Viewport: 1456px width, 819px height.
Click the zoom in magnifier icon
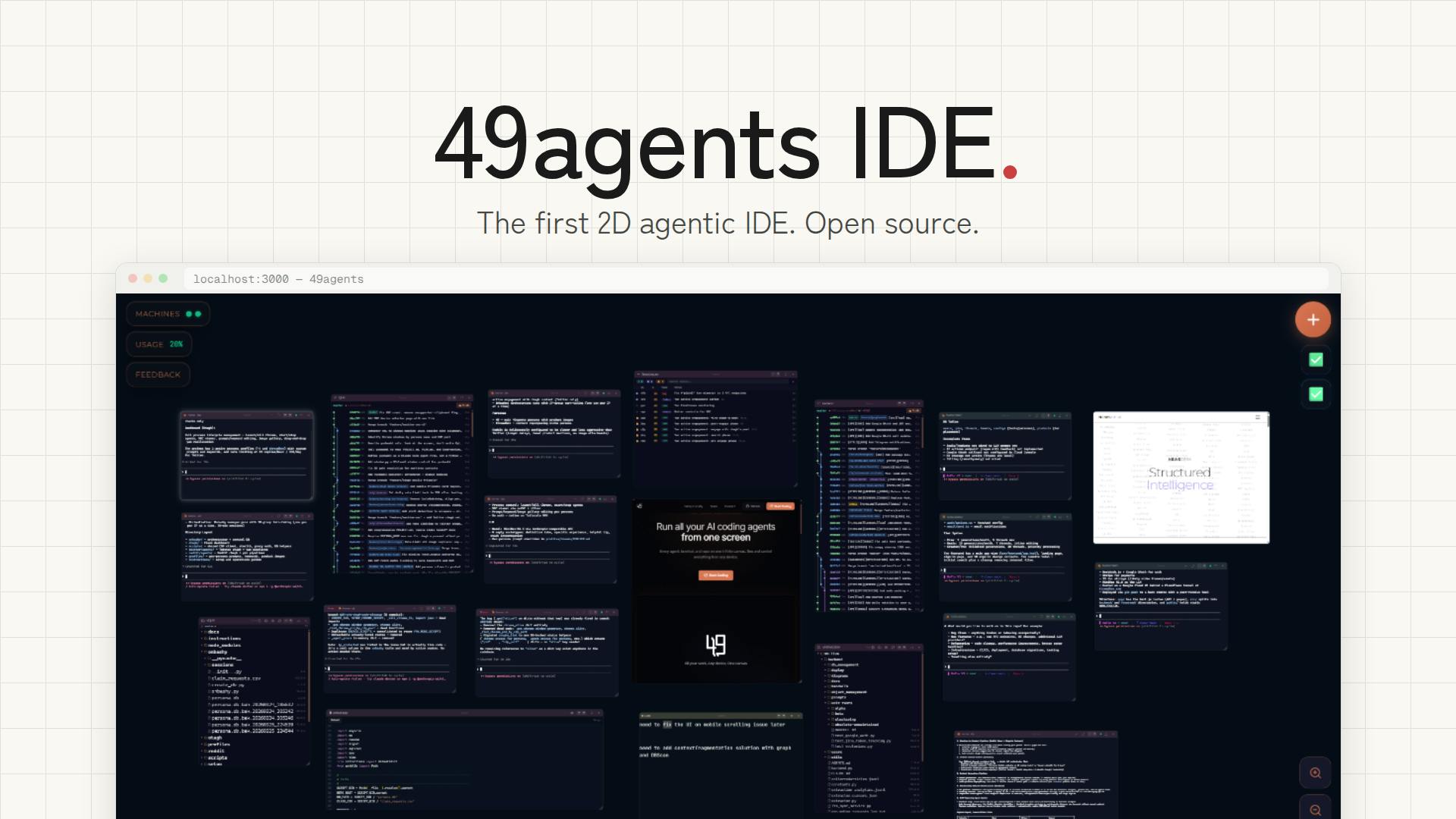tap(1316, 773)
